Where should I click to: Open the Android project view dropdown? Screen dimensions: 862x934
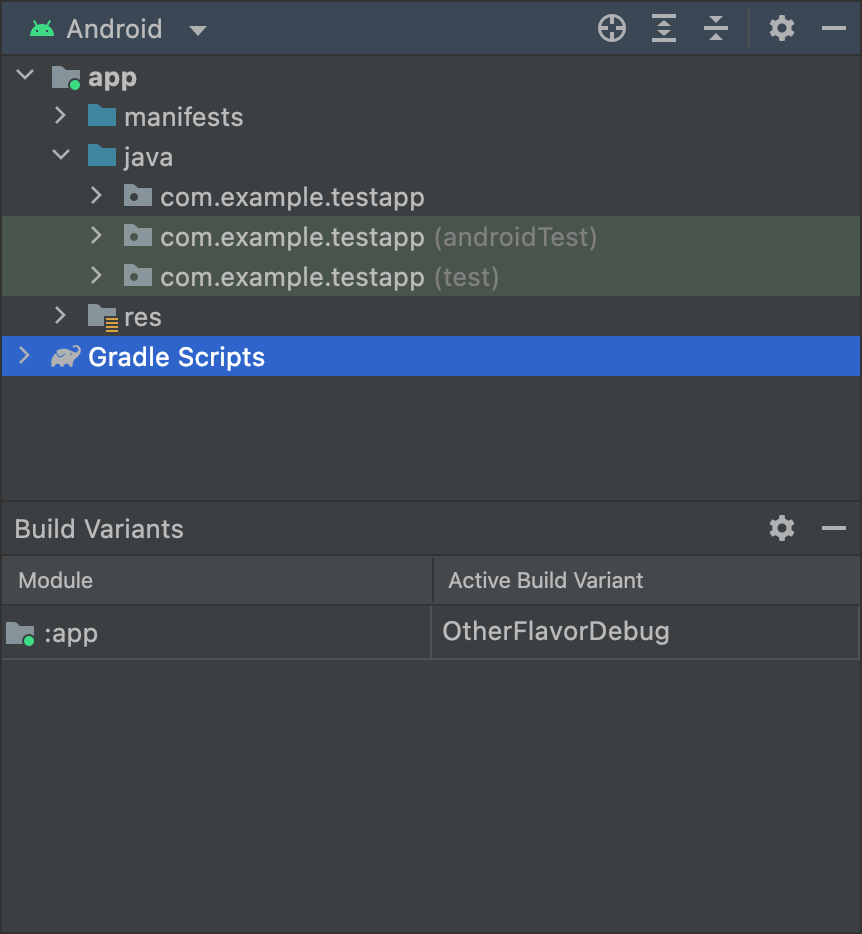(x=197, y=30)
